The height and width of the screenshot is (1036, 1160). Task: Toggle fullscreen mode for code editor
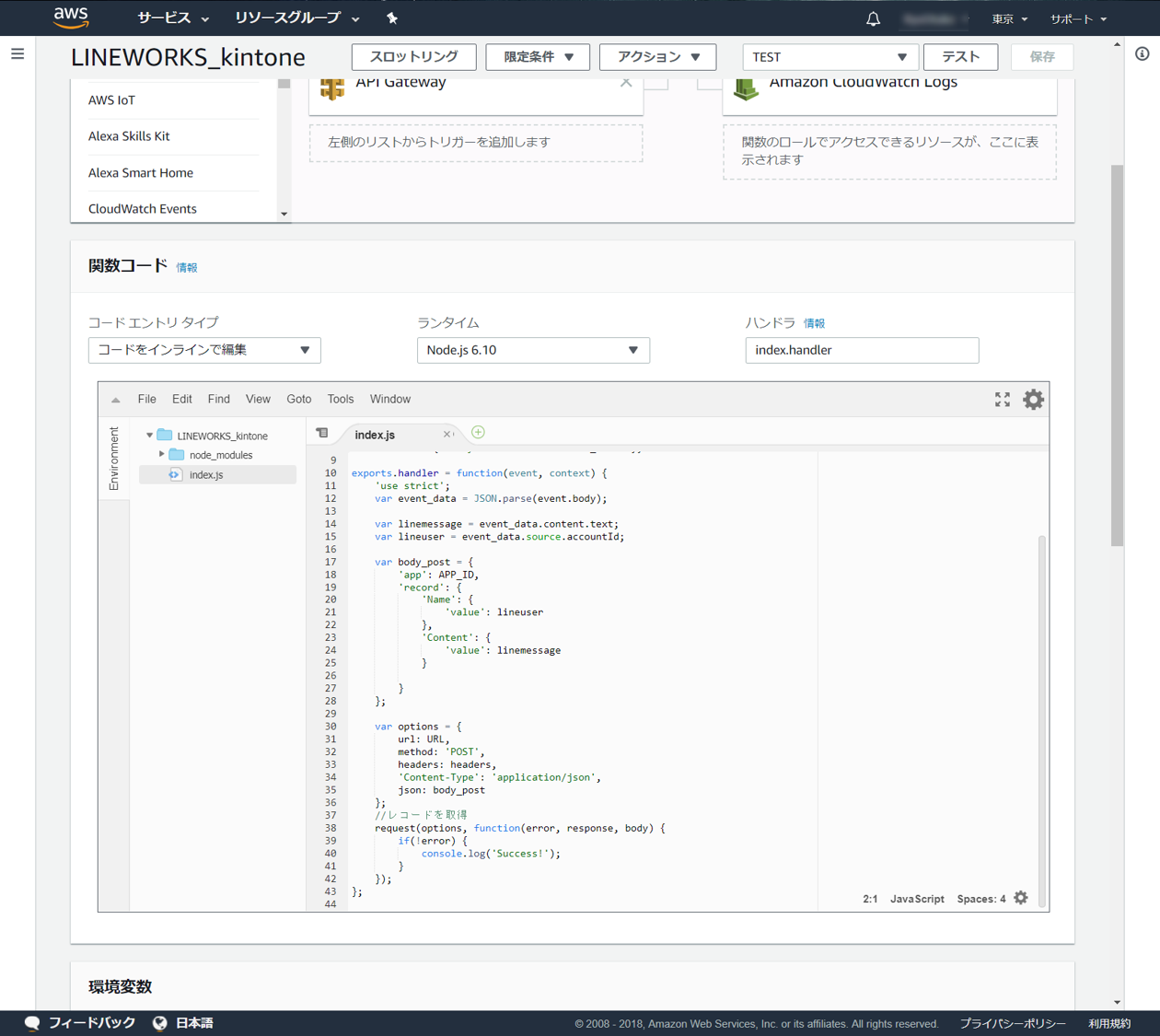(1003, 399)
